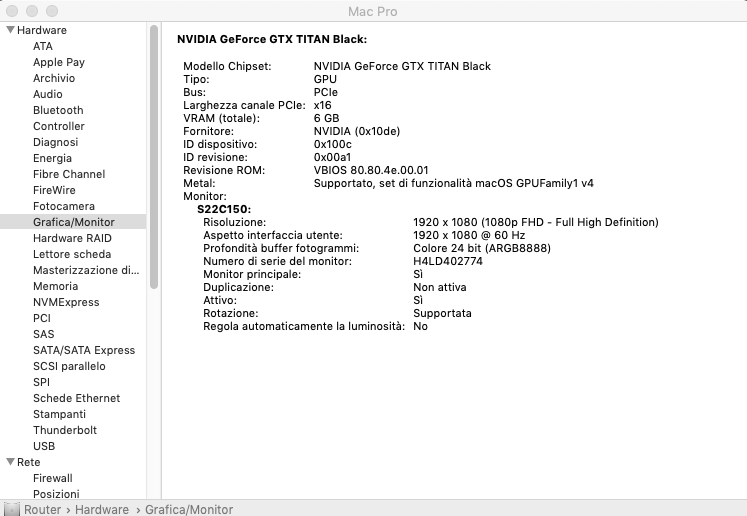Click Grafica/Monitor in the path bar

(x=189, y=509)
